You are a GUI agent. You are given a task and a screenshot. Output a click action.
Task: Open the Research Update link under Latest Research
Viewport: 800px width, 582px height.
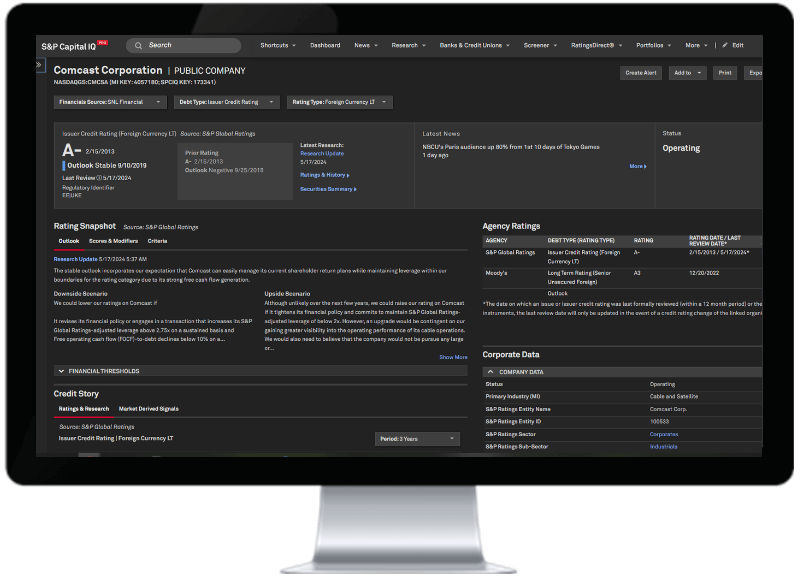(x=322, y=154)
